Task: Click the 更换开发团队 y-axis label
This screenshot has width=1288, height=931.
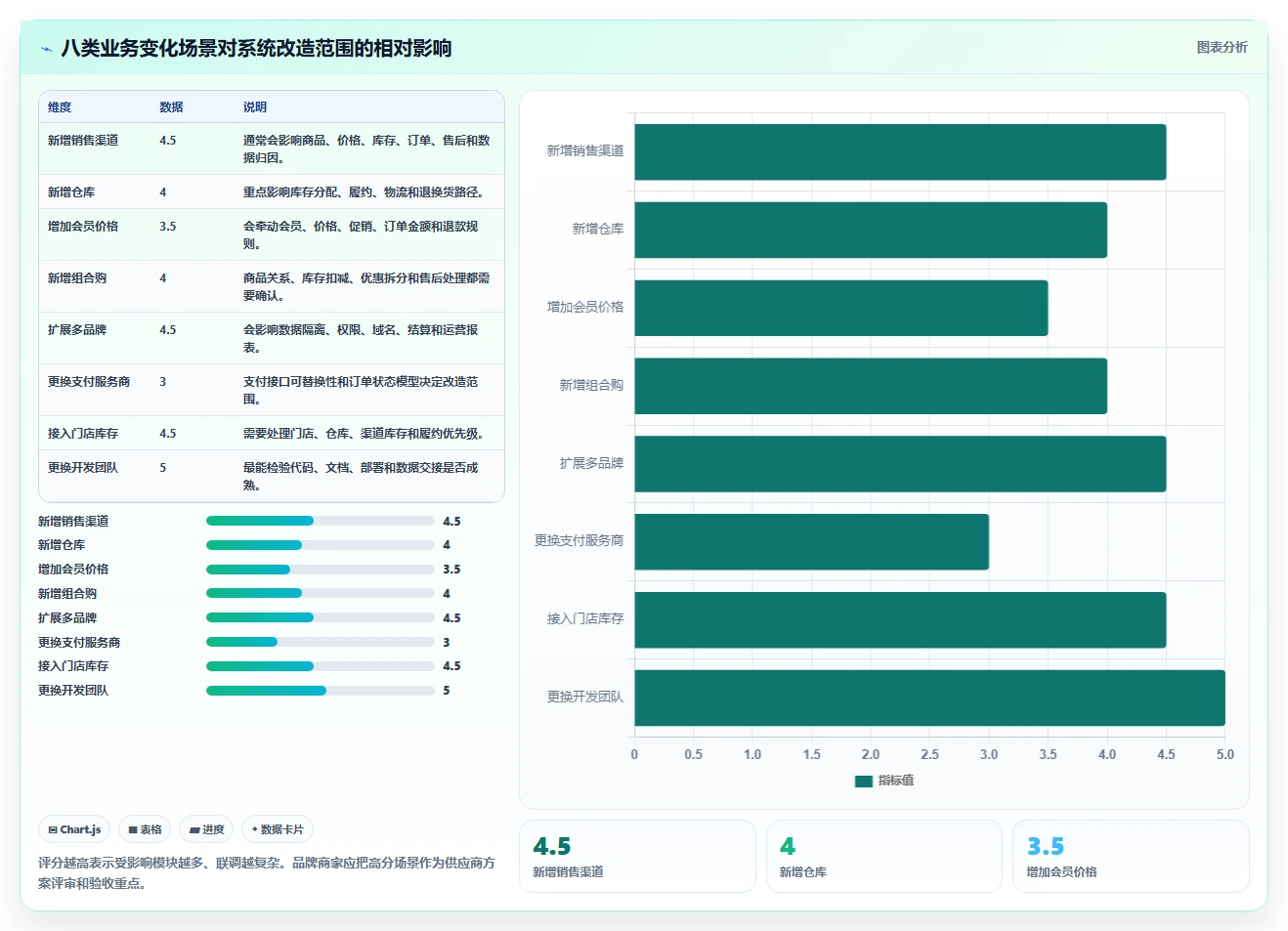Action: 585,698
